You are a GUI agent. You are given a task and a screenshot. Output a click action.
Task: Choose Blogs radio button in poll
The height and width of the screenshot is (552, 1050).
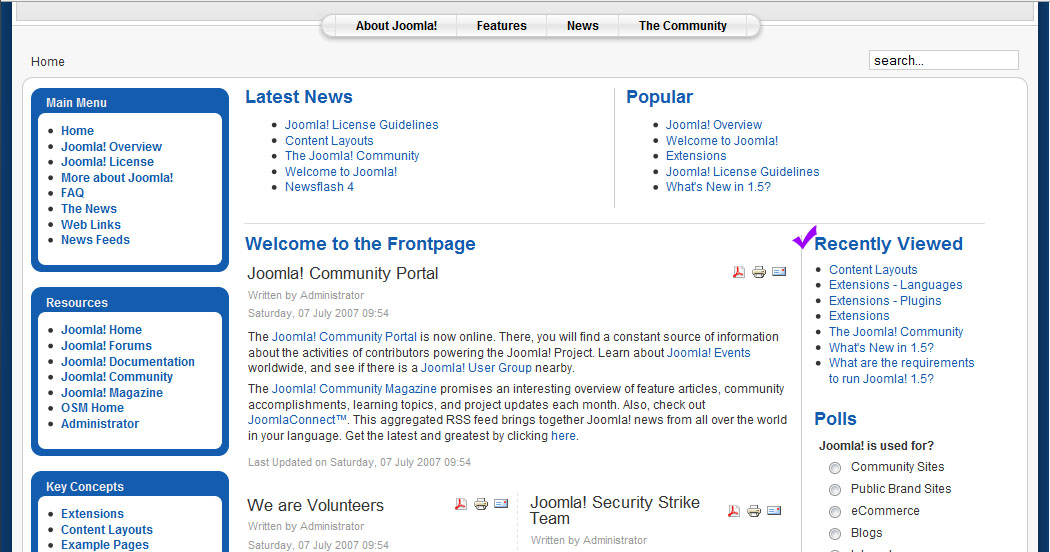[x=835, y=534]
